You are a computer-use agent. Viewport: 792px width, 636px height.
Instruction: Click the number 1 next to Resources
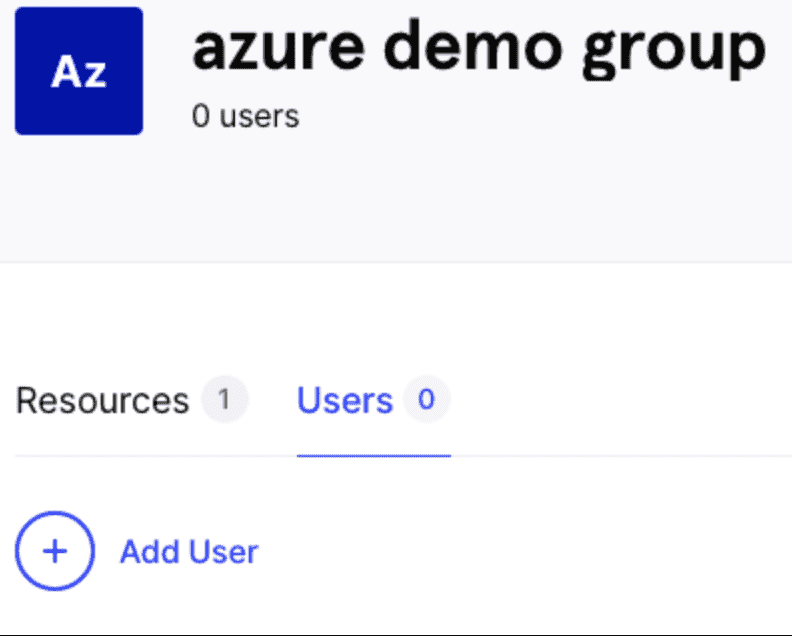pyautogui.click(x=224, y=401)
